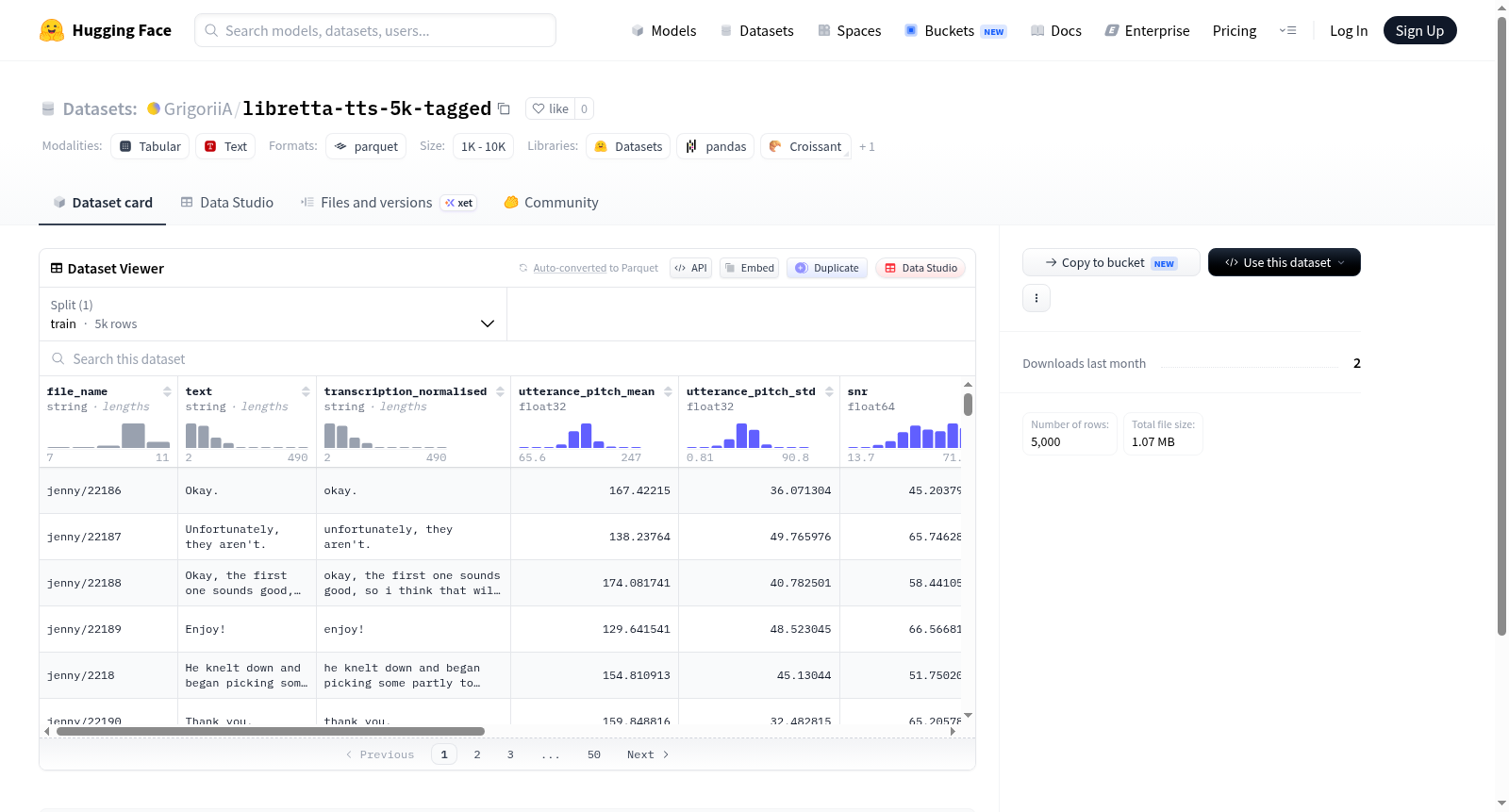The height and width of the screenshot is (812, 1509).
Task: Duplicate the dataset with the Duplicate button
Action: click(827, 268)
